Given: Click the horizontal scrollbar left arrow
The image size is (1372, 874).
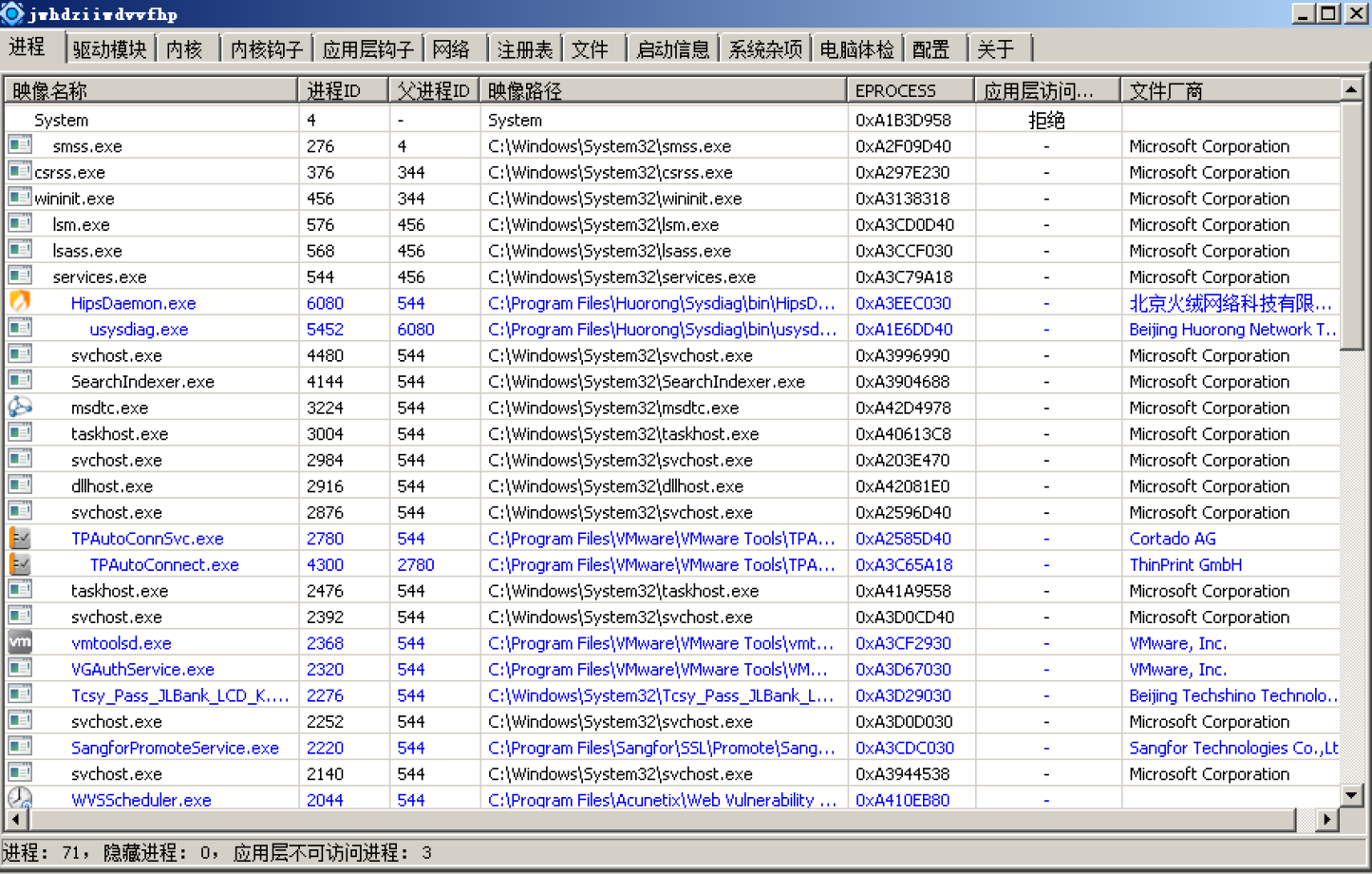Looking at the screenshot, I should [x=16, y=819].
